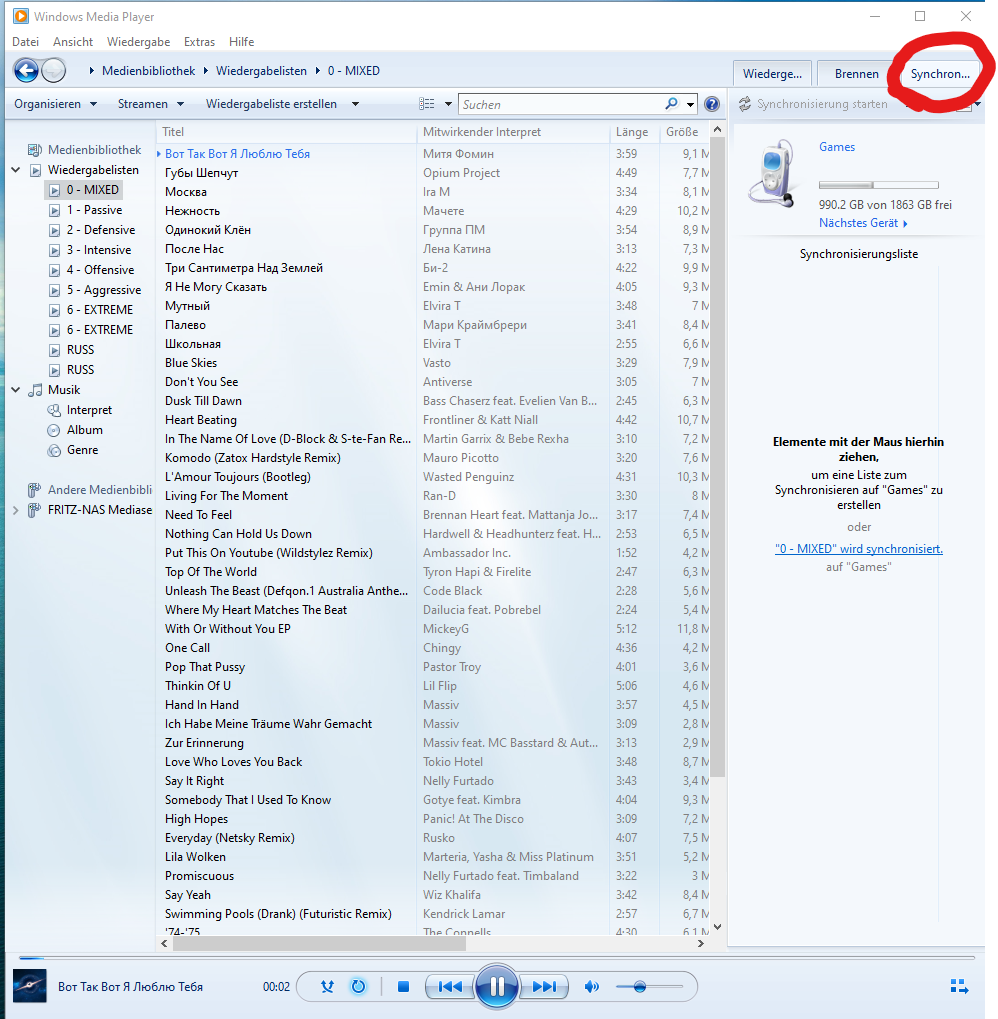Click the playback seek bar
Viewport: 998px width, 1019px height.
point(497,957)
